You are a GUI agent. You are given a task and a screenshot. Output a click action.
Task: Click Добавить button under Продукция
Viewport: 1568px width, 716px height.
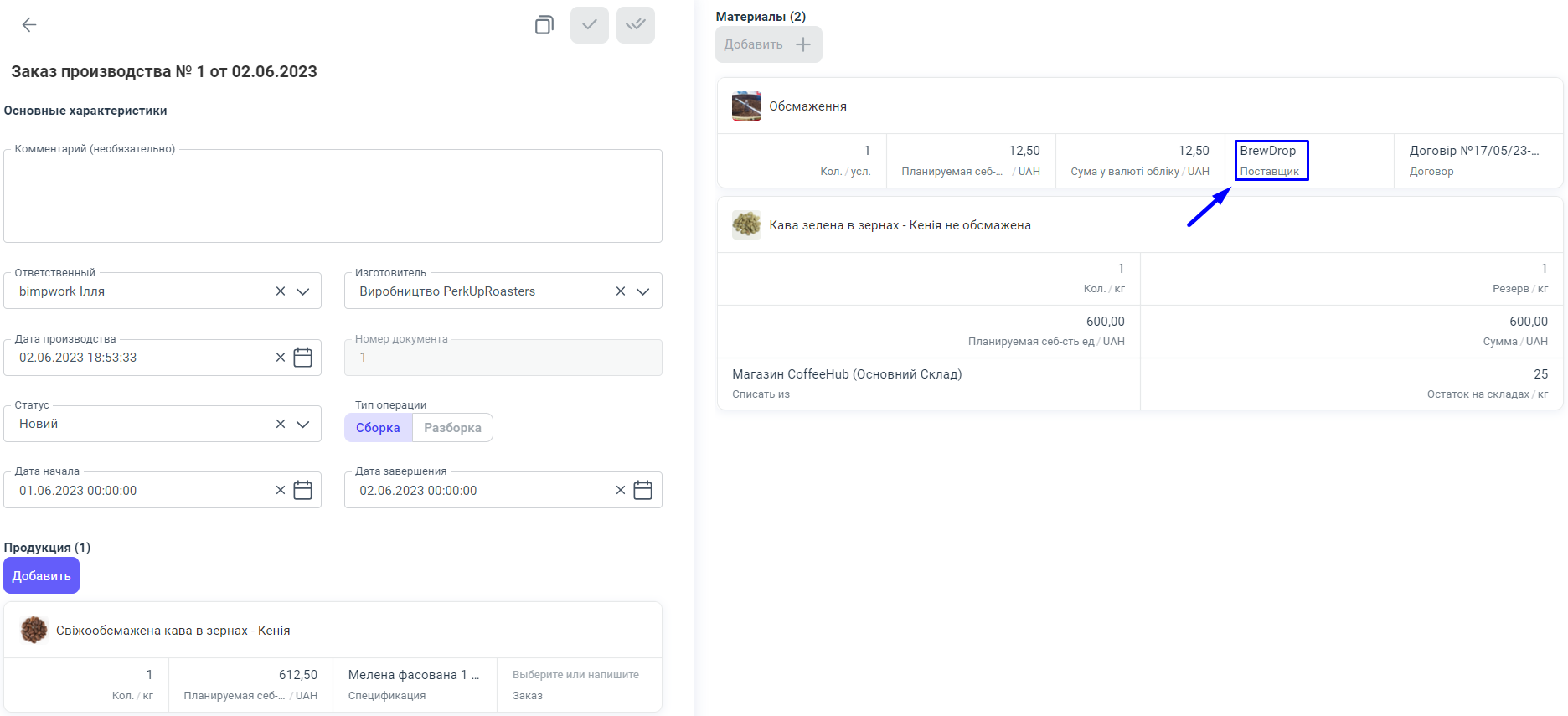coord(41,576)
